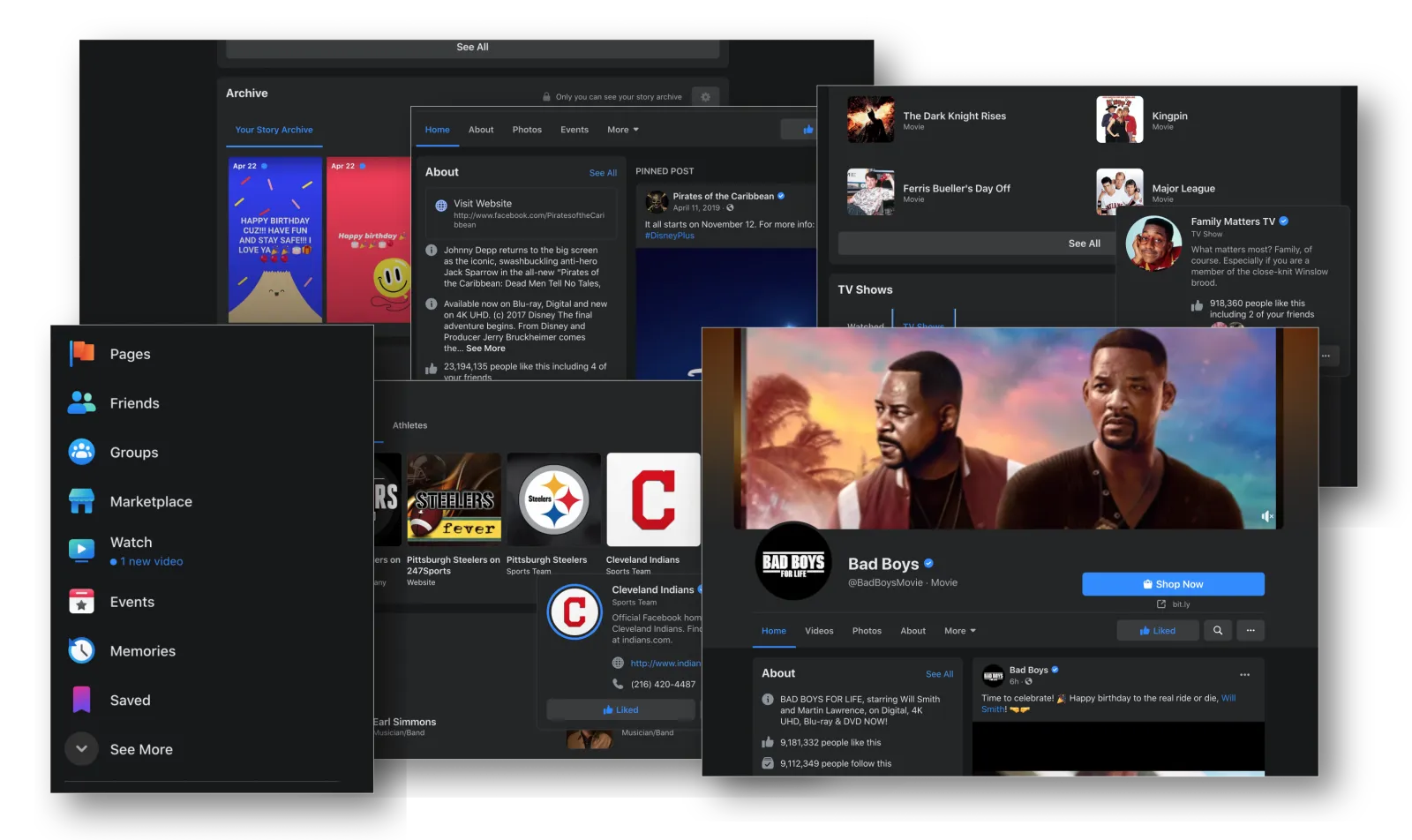Open three-dot menu beside Bad Boys search

(x=1251, y=630)
